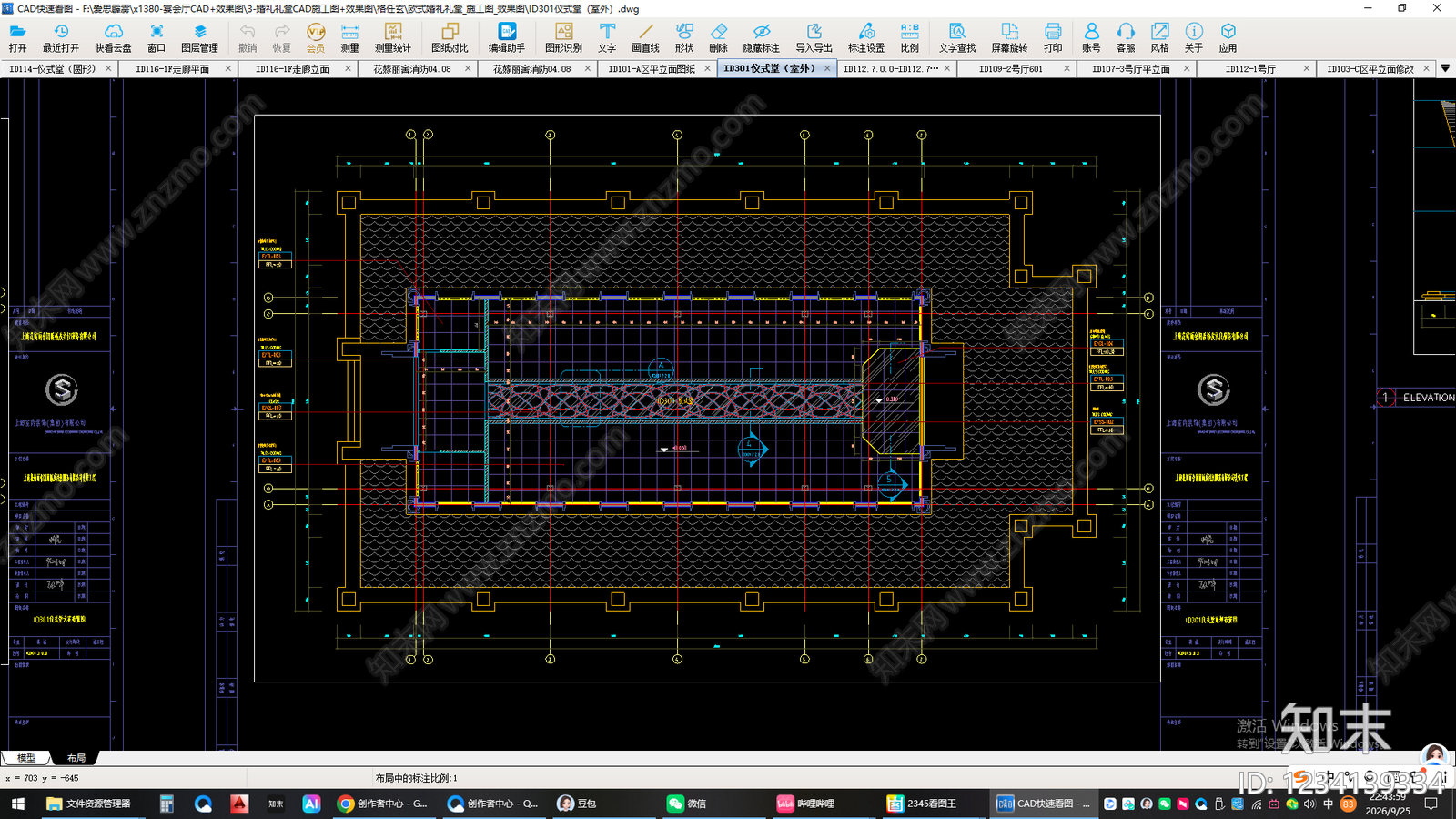The image size is (1456, 819).
Task: Click the 打印 print icon
Action: [x=1053, y=37]
